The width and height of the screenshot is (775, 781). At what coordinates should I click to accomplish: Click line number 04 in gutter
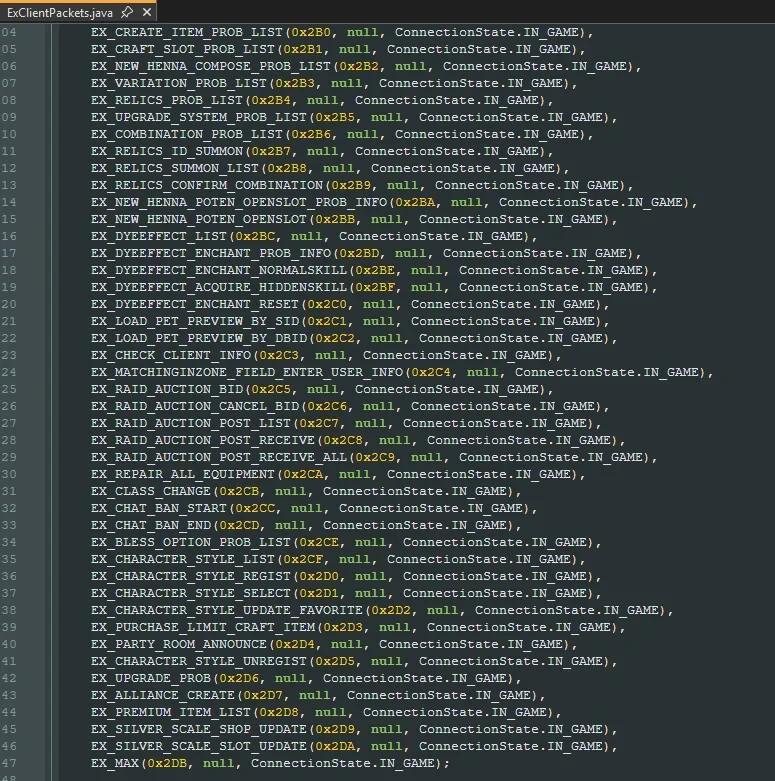[9, 32]
